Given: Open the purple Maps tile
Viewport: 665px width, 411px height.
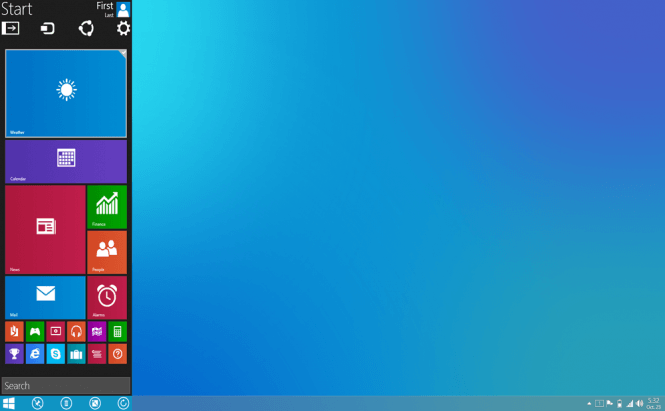Looking at the screenshot, I should (97, 332).
